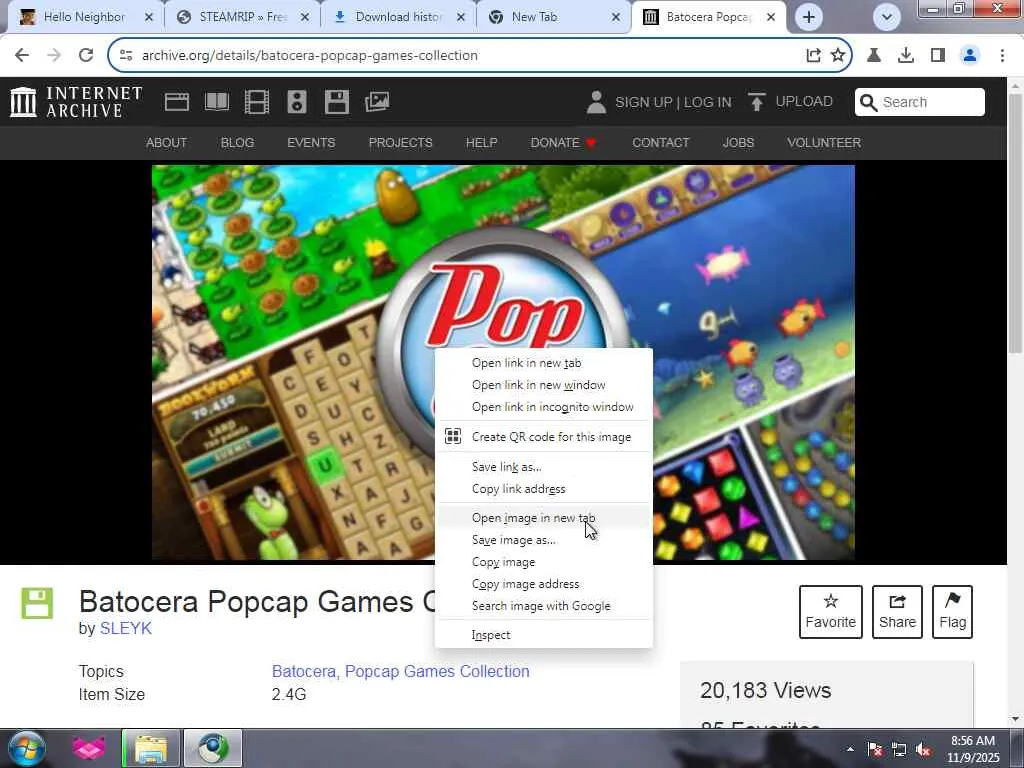Open the Chrome profile avatar

pyautogui.click(x=970, y=56)
